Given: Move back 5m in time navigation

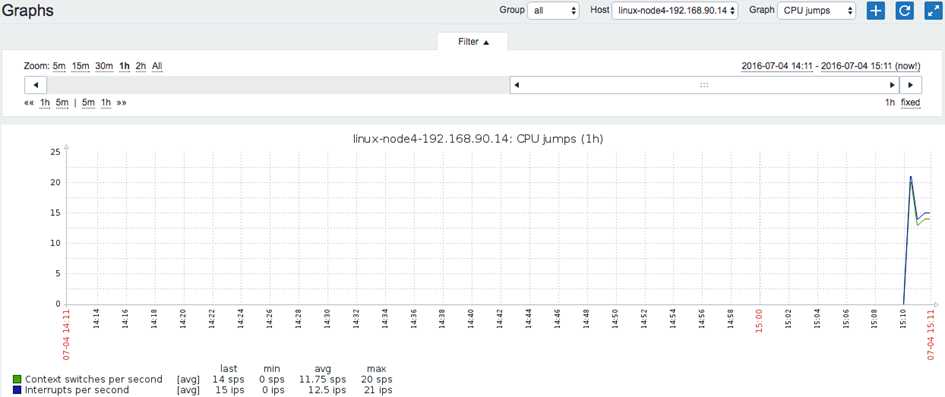Looking at the screenshot, I should pyautogui.click(x=62, y=102).
